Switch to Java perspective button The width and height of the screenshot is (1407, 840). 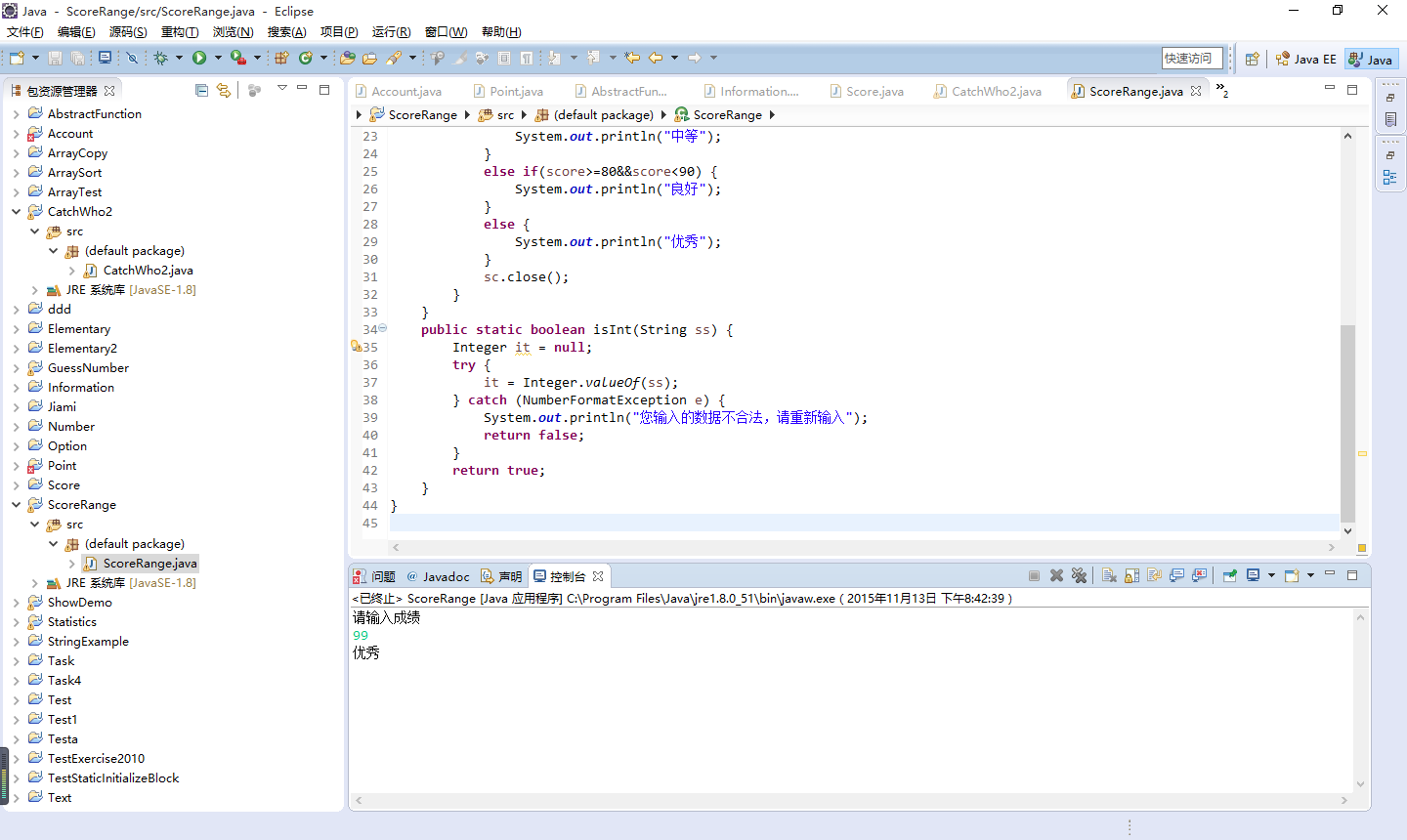[1371, 59]
